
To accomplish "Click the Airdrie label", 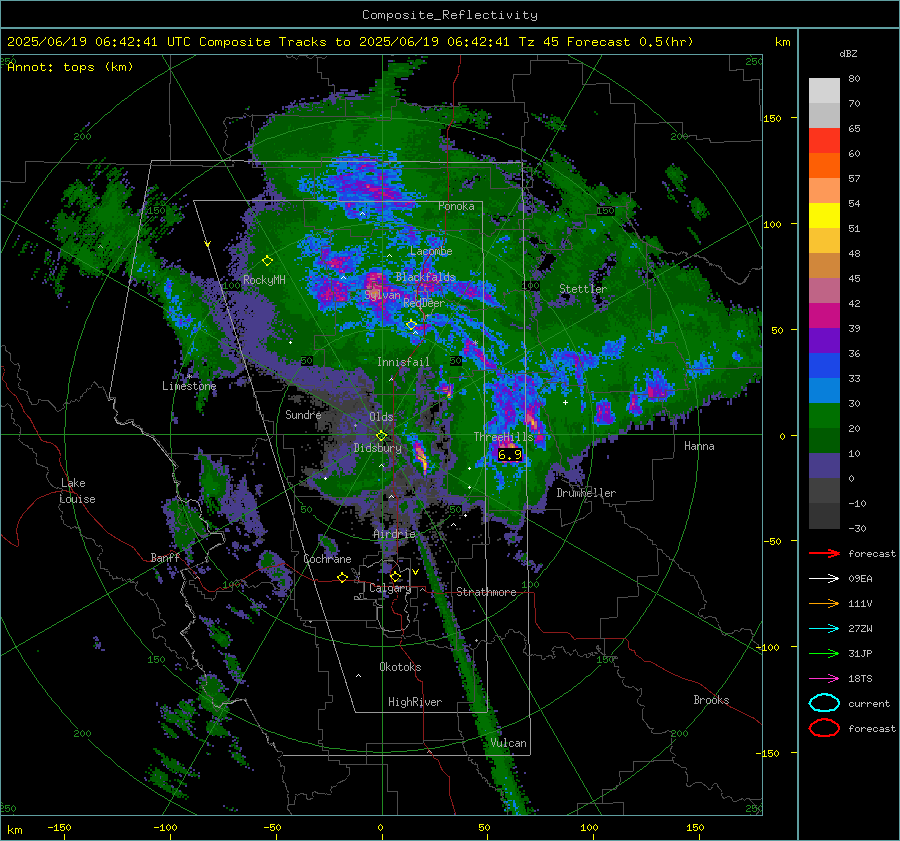I will (394, 534).
